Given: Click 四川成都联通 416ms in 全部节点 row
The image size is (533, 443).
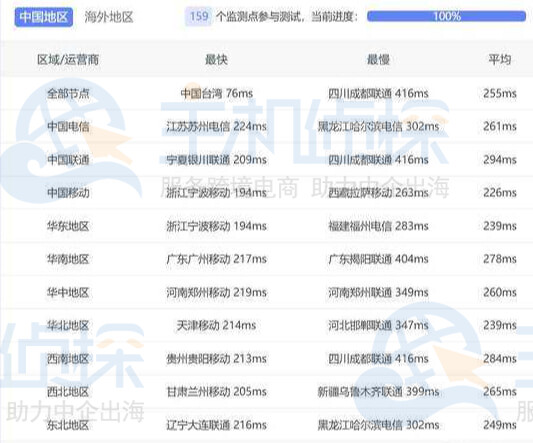Looking at the screenshot, I should tap(378, 93).
